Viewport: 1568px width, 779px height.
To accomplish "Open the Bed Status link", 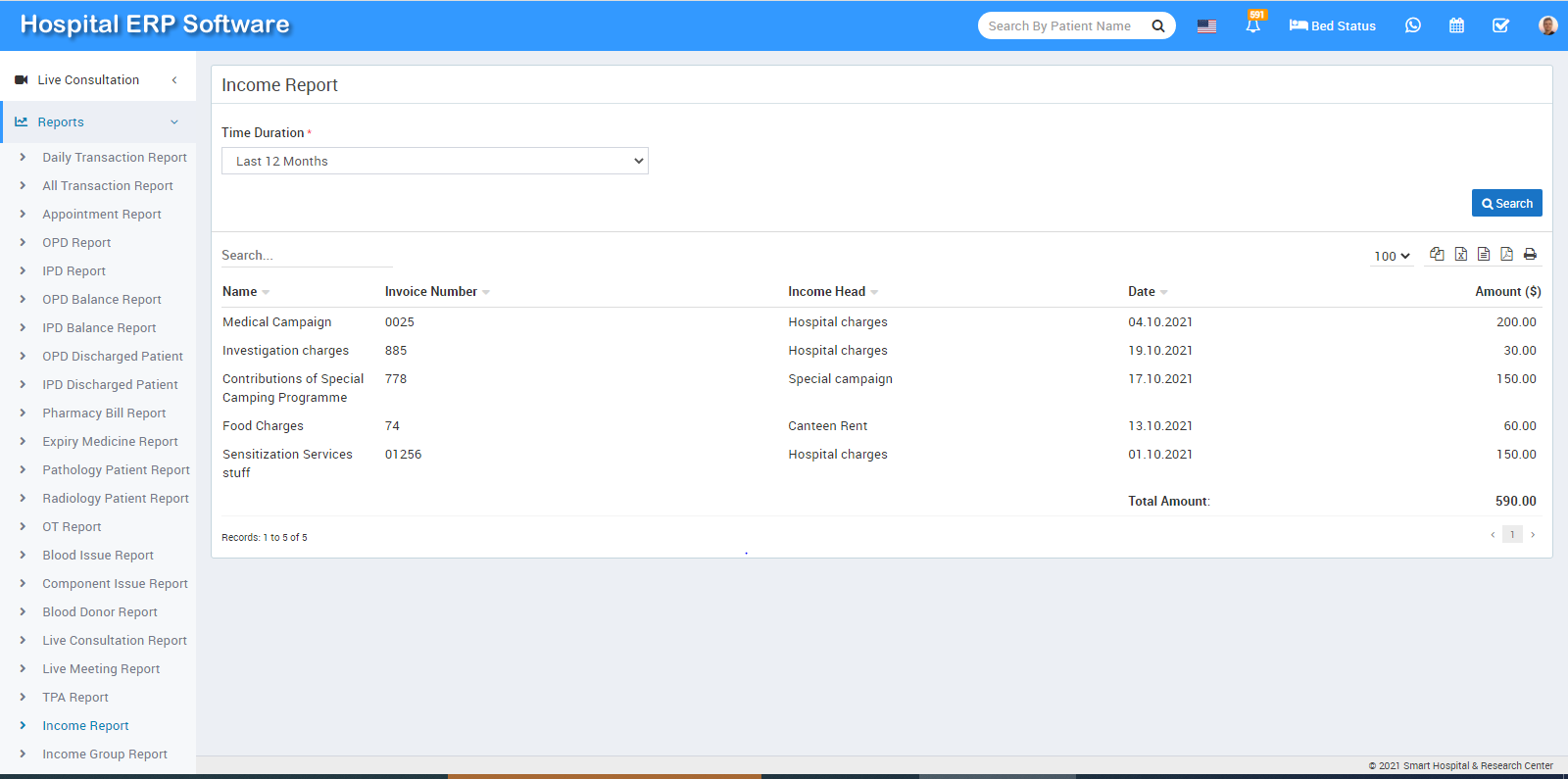I will [1333, 25].
